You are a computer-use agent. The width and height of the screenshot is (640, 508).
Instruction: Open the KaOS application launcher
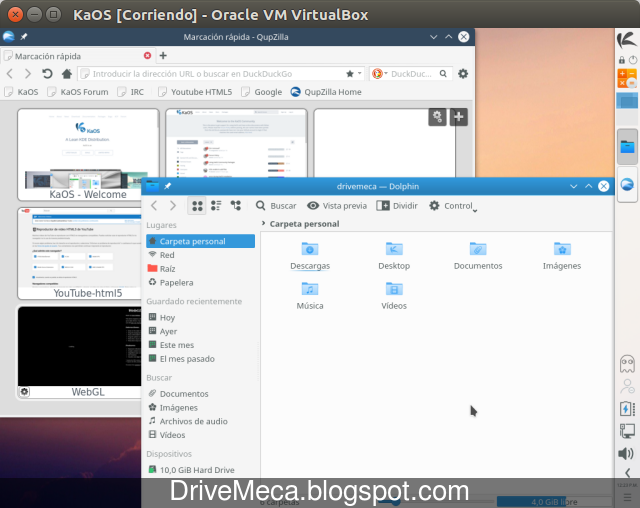coord(627,40)
